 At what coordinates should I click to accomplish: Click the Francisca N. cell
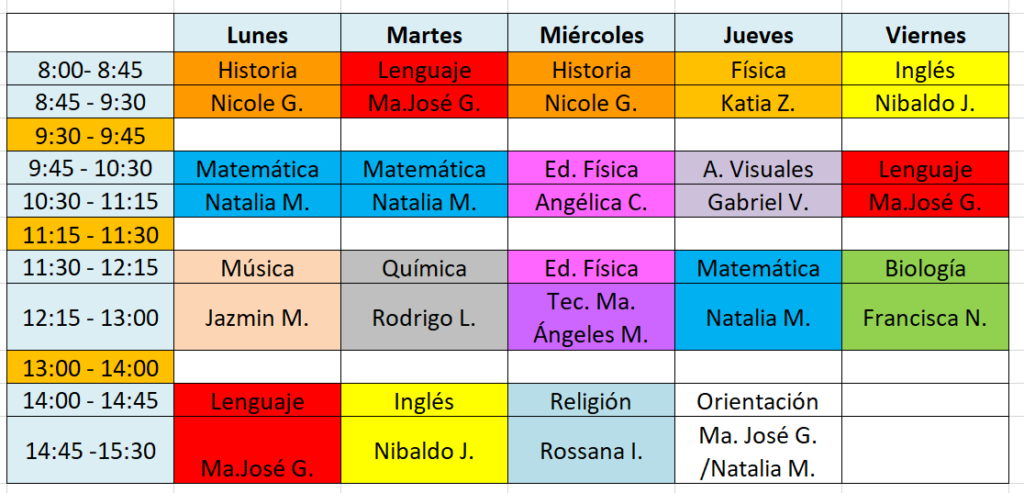coord(926,318)
